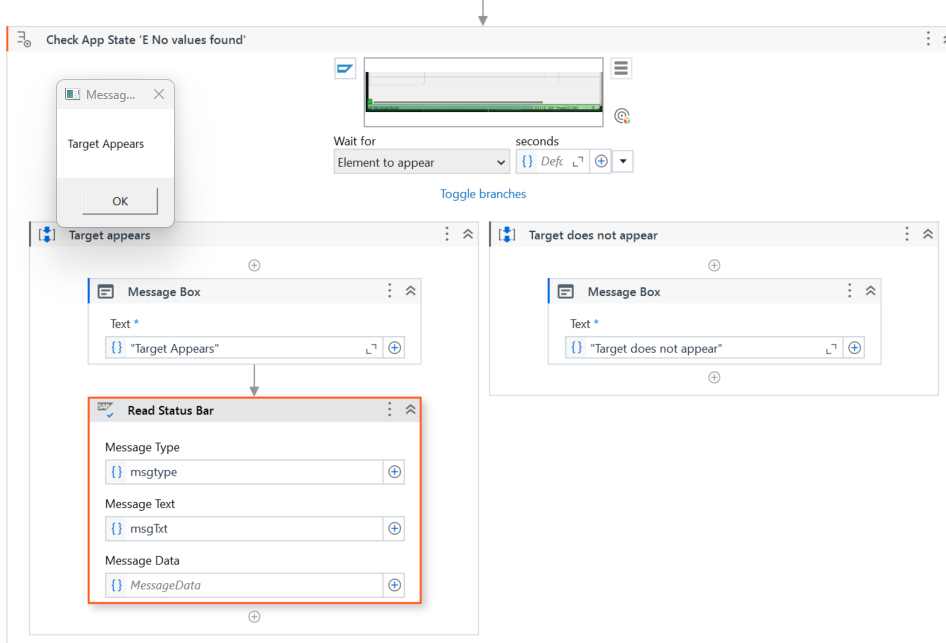
Task: Click plus icon beside Message Data field
Action: [395, 585]
